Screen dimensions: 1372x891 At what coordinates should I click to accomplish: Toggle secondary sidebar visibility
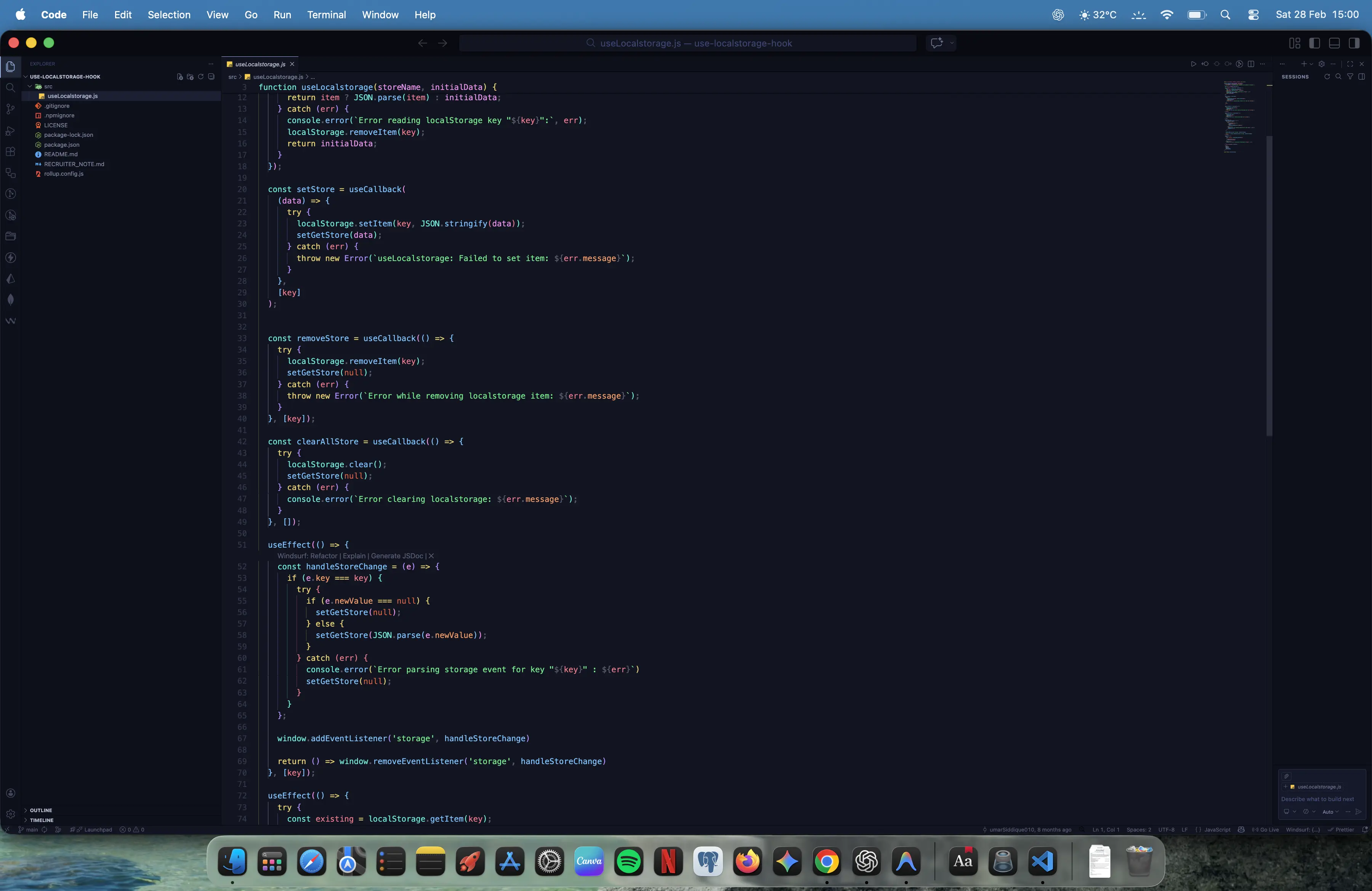pyautogui.click(x=1354, y=43)
